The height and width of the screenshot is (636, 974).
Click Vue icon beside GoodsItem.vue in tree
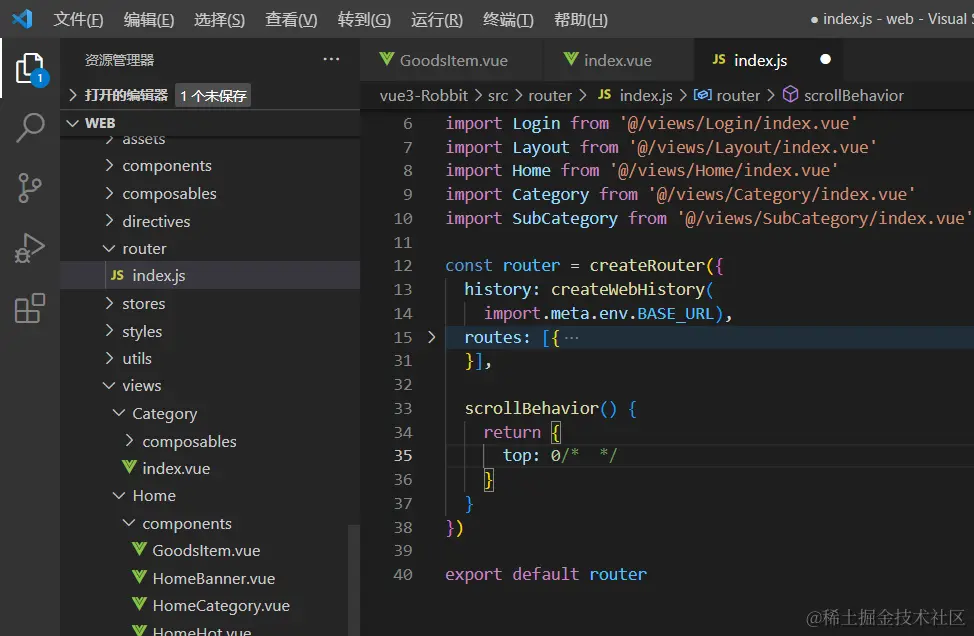pos(140,550)
